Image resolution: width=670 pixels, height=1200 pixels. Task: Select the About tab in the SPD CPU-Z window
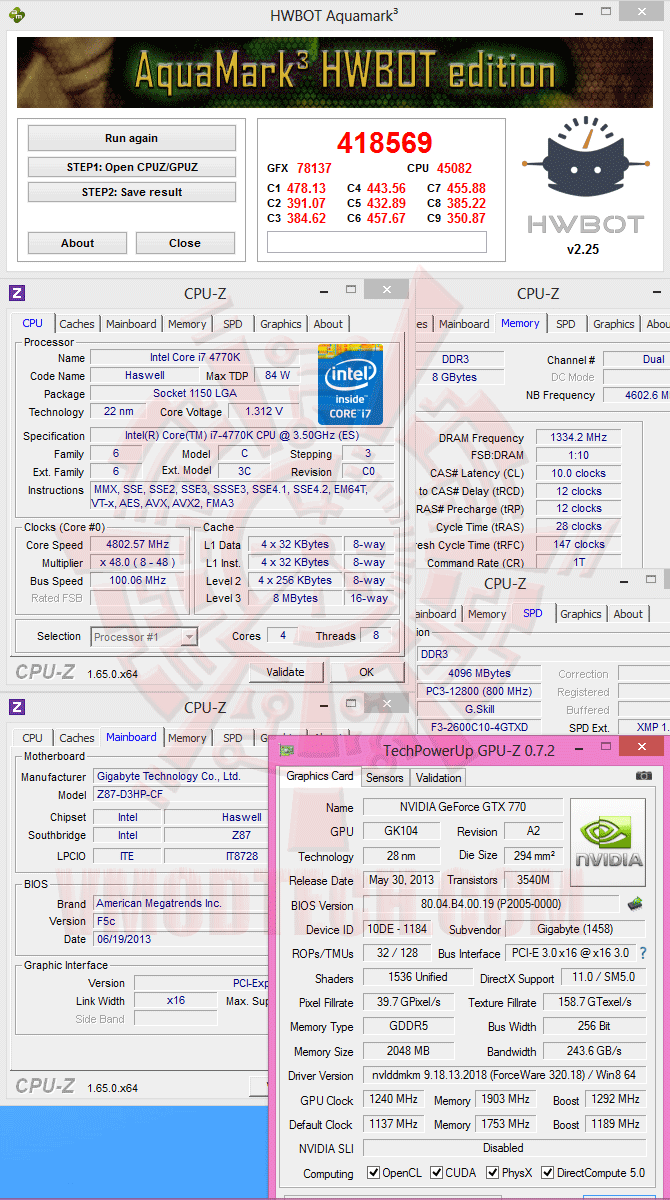pos(628,614)
